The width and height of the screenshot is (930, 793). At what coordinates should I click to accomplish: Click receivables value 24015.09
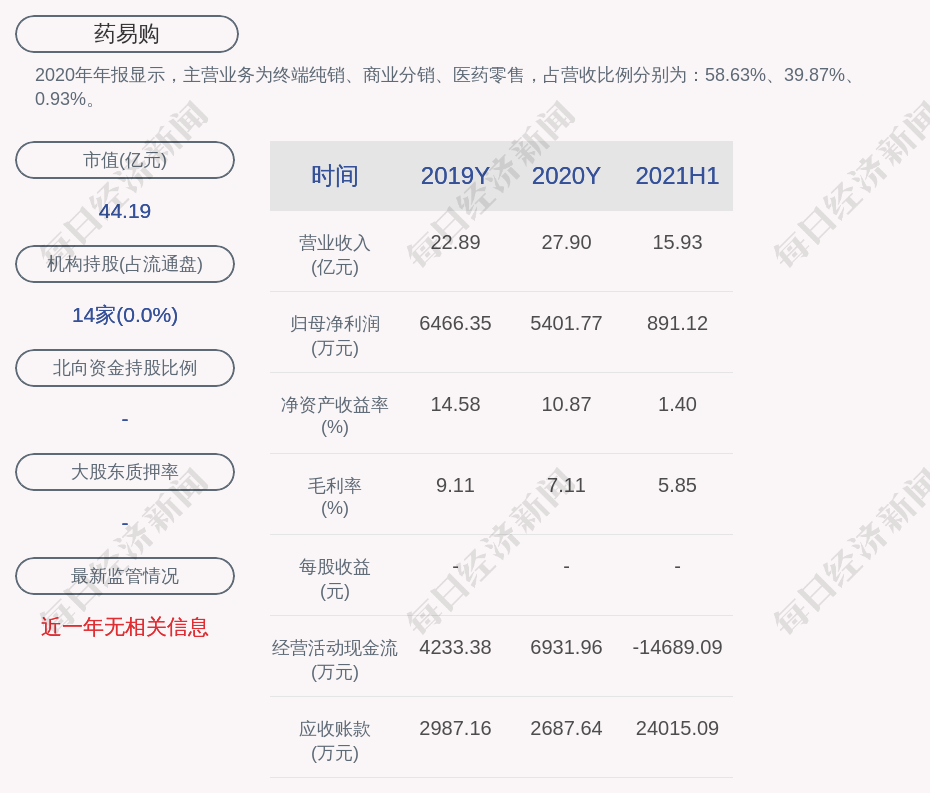pos(677,728)
